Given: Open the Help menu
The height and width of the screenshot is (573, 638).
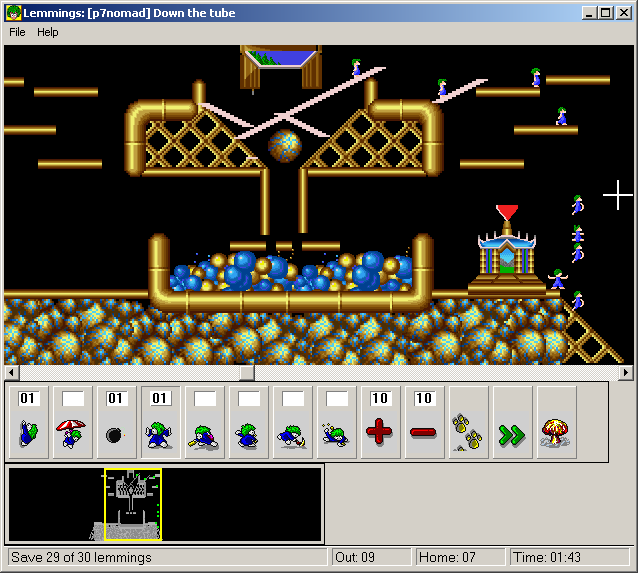Looking at the screenshot, I should point(48,32).
